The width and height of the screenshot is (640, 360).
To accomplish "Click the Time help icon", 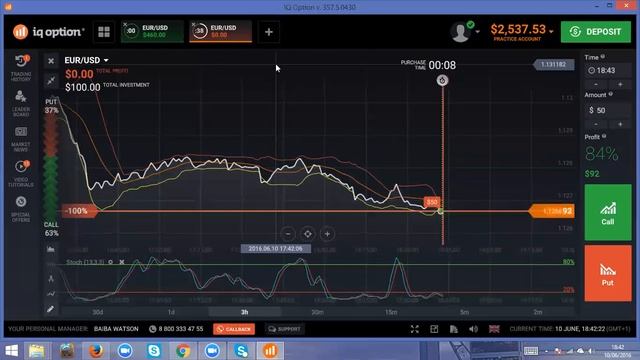I will [x=602, y=57].
